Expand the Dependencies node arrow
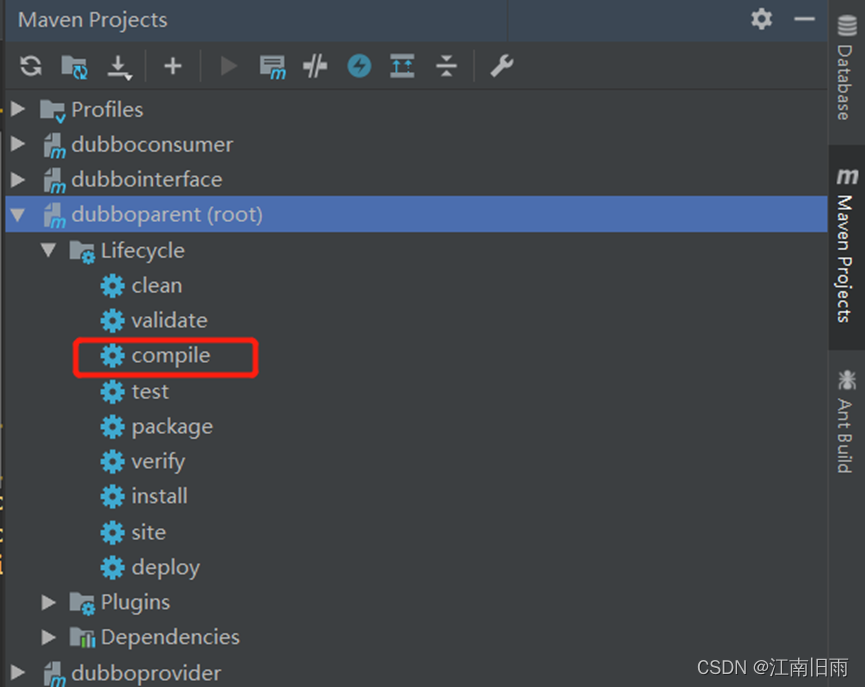 coord(49,637)
